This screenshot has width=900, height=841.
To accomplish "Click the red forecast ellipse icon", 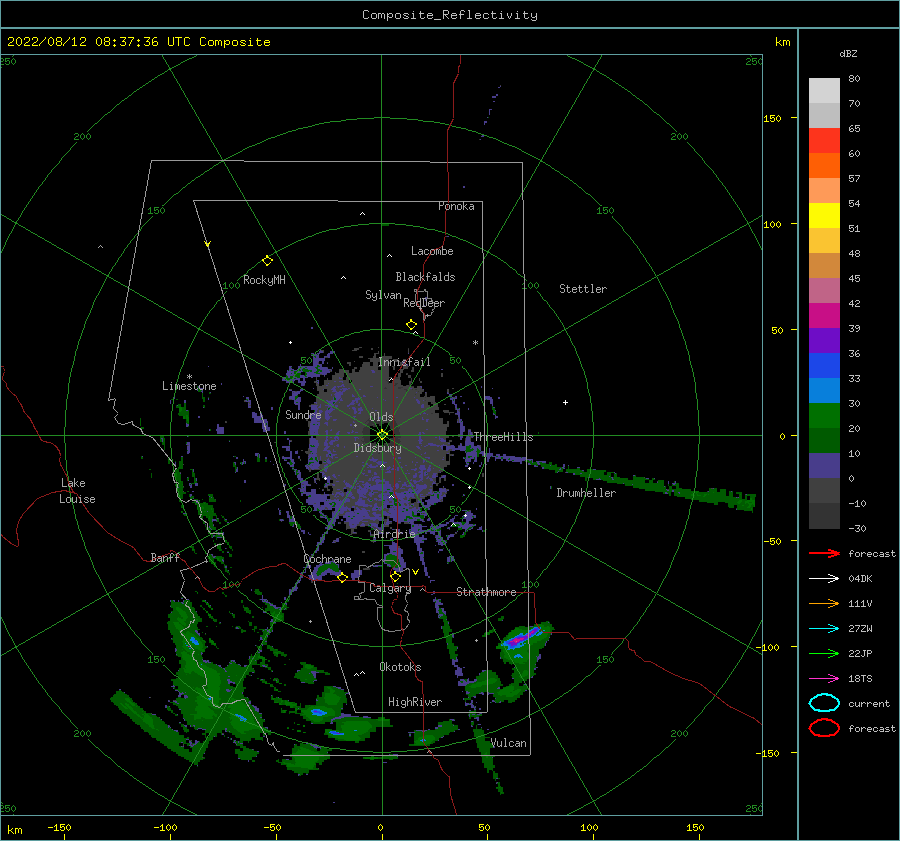I will coord(824,728).
